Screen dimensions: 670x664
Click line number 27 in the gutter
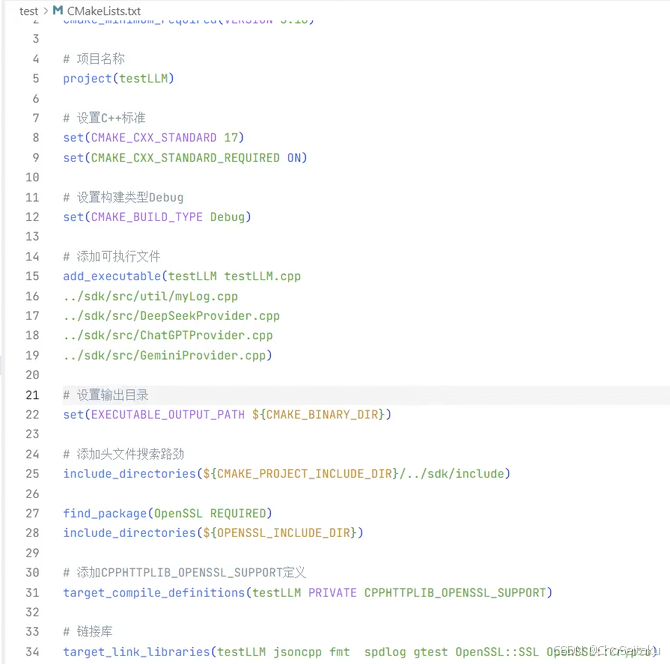coord(32,513)
